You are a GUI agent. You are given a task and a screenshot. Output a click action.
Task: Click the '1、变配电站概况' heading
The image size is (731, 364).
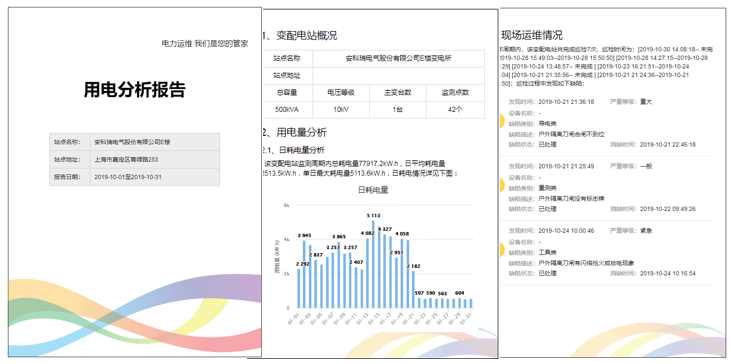click(300, 35)
